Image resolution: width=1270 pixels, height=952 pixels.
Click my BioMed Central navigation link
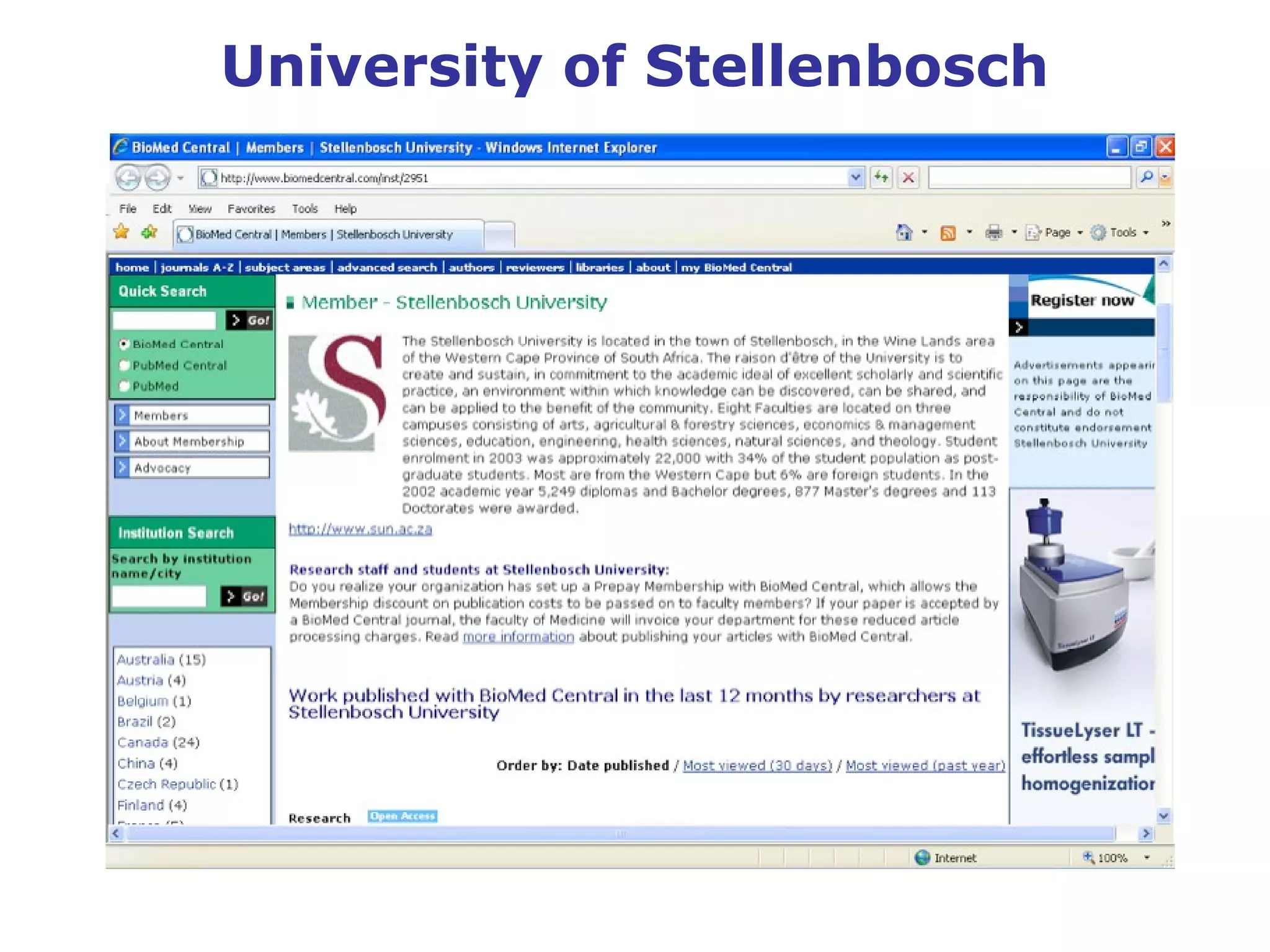click(x=737, y=267)
